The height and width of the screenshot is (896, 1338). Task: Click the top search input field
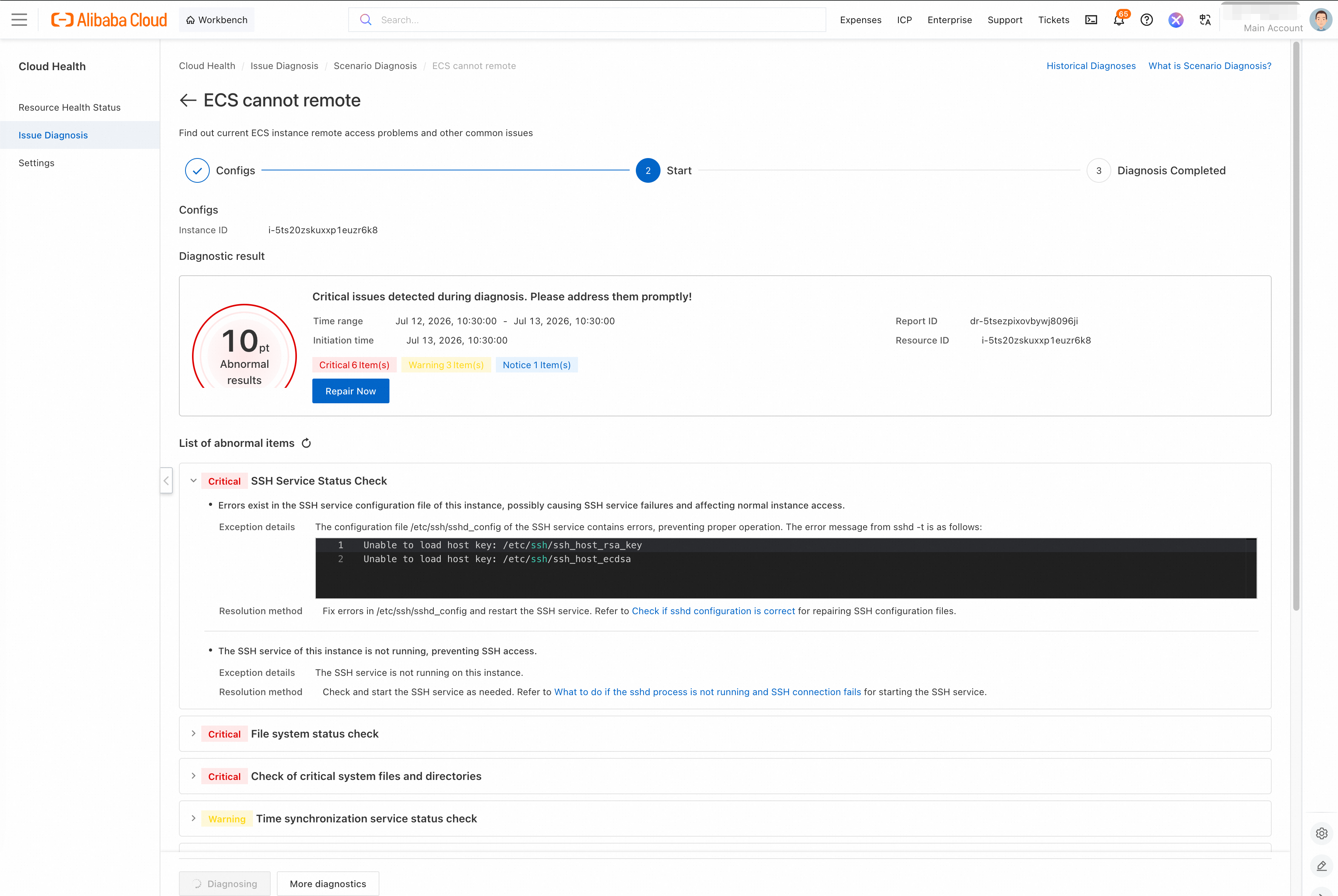coord(587,20)
